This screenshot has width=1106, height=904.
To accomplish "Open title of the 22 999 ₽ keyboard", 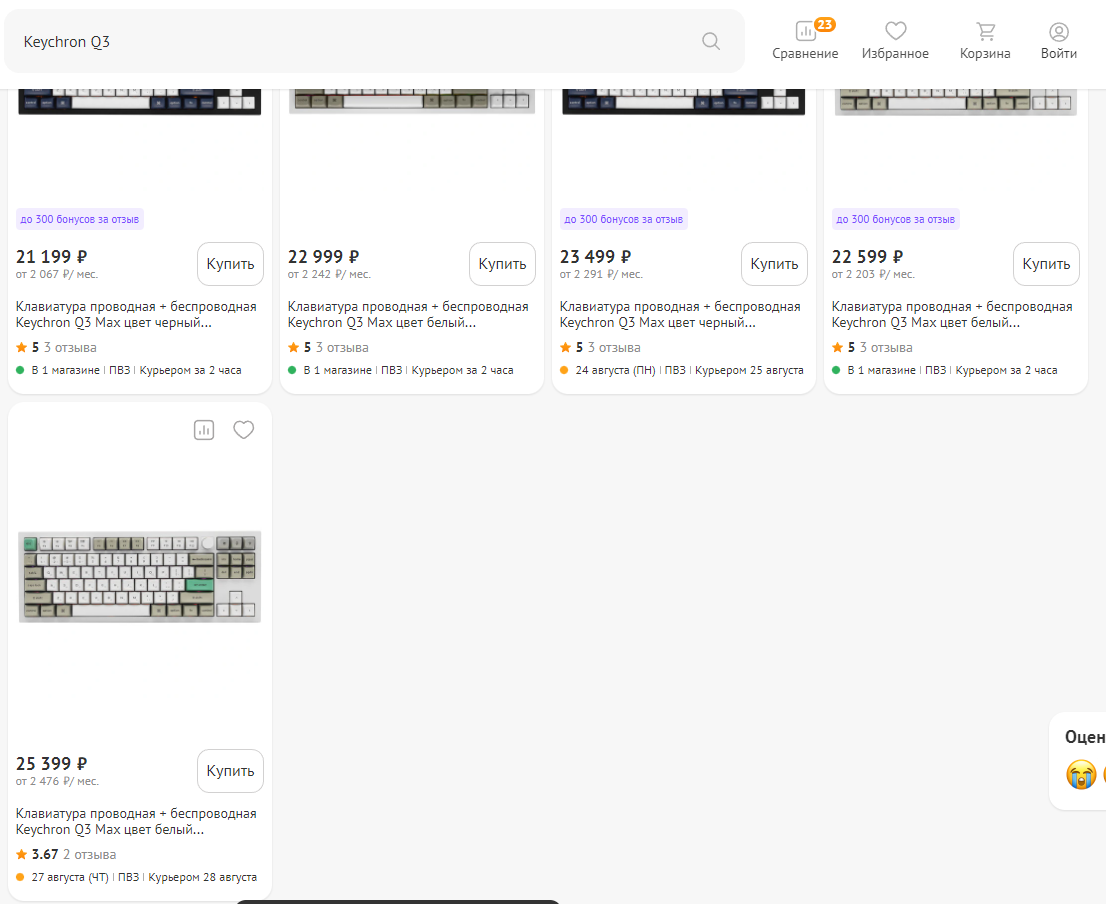I will point(408,314).
